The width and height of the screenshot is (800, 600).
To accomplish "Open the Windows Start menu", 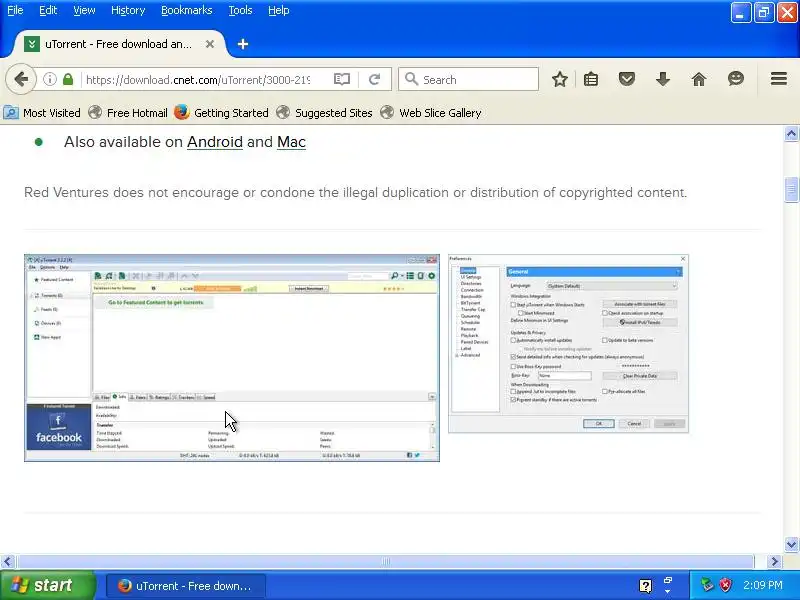I will (x=47, y=585).
